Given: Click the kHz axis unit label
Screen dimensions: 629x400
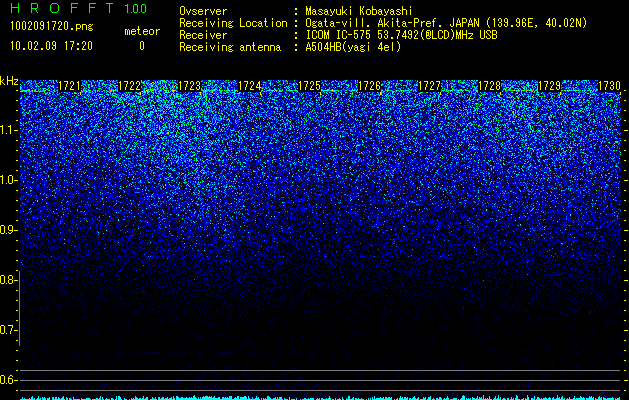Looking at the screenshot, I should coord(9,81).
